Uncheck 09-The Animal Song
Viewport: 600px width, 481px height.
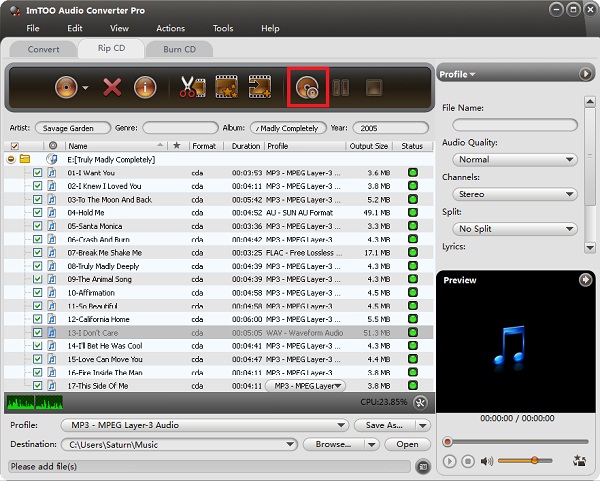(37, 279)
